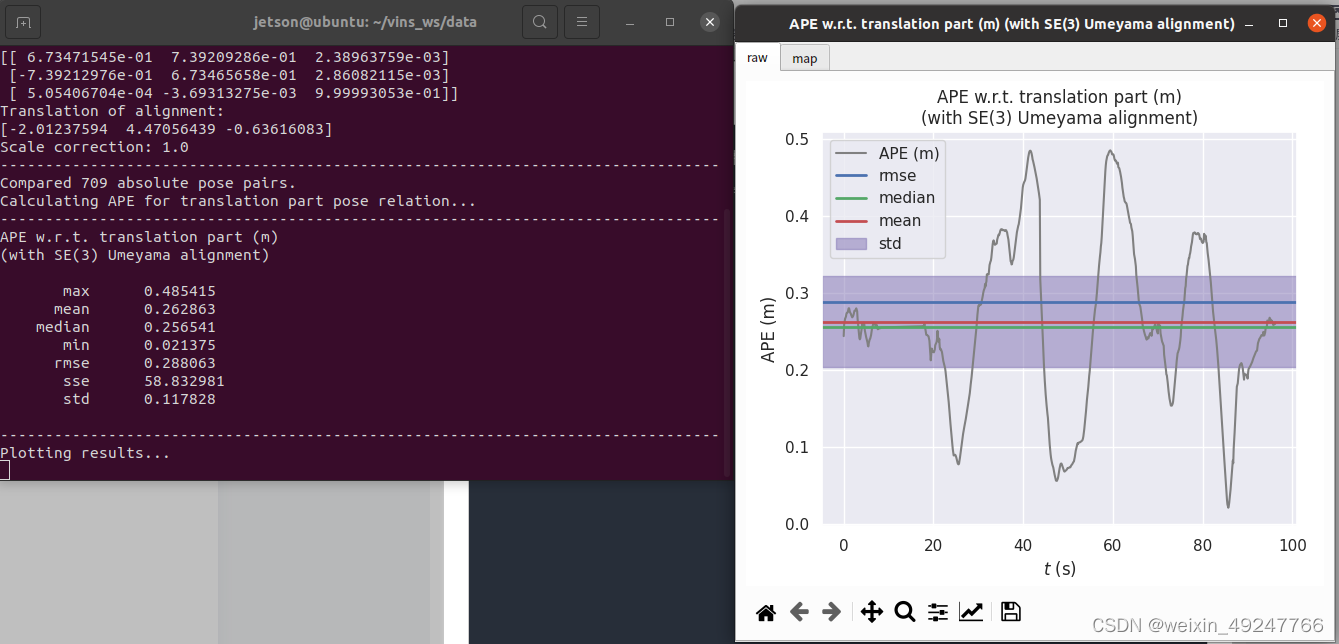1339x644 pixels.
Task: Switch to the map tab
Action: (805, 59)
